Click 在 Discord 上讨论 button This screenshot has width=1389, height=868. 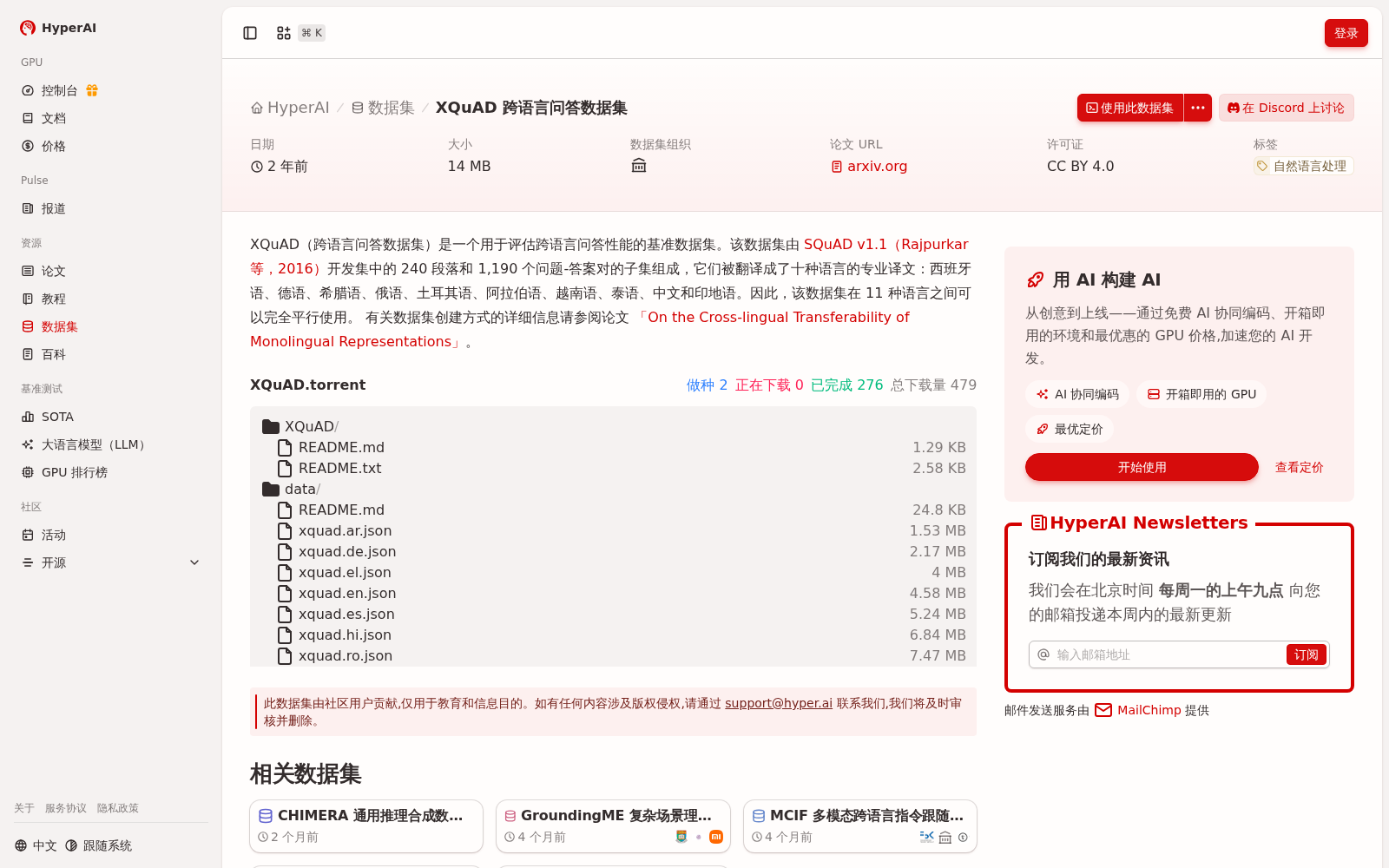pos(1286,108)
